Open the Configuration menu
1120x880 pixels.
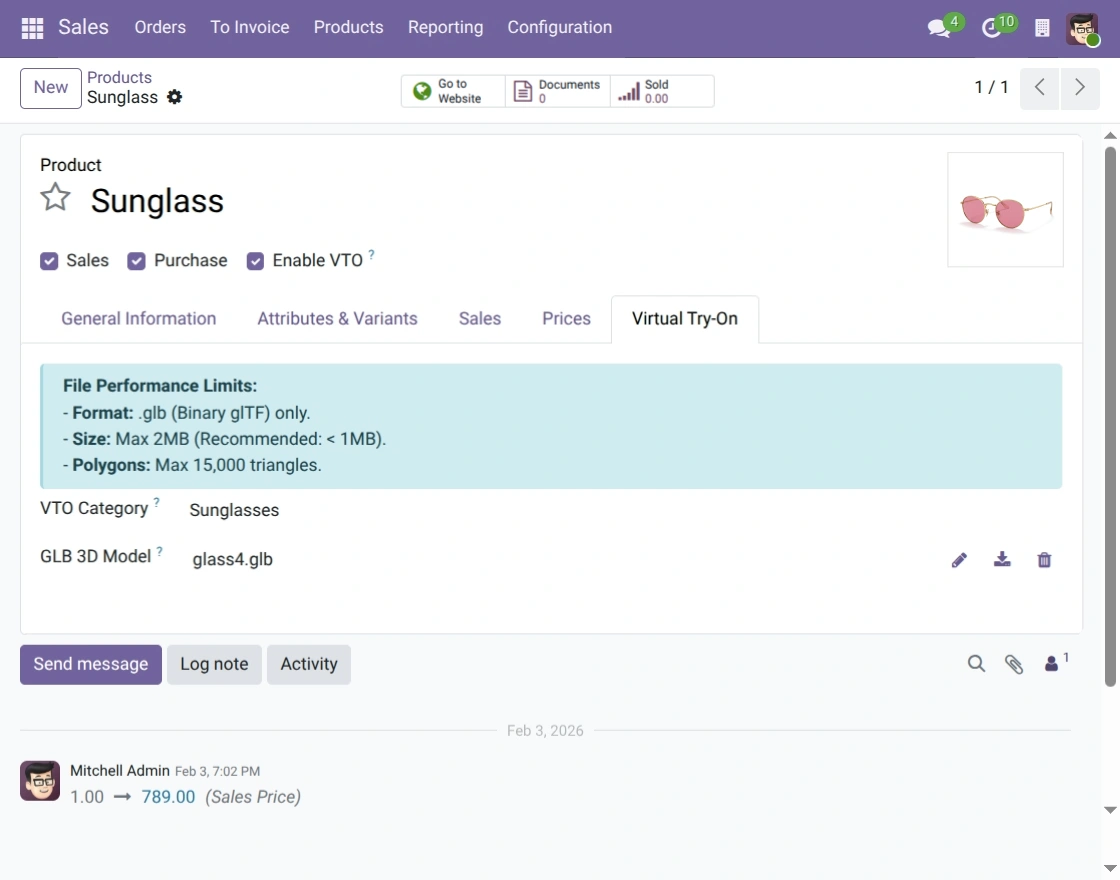tap(560, 28)
